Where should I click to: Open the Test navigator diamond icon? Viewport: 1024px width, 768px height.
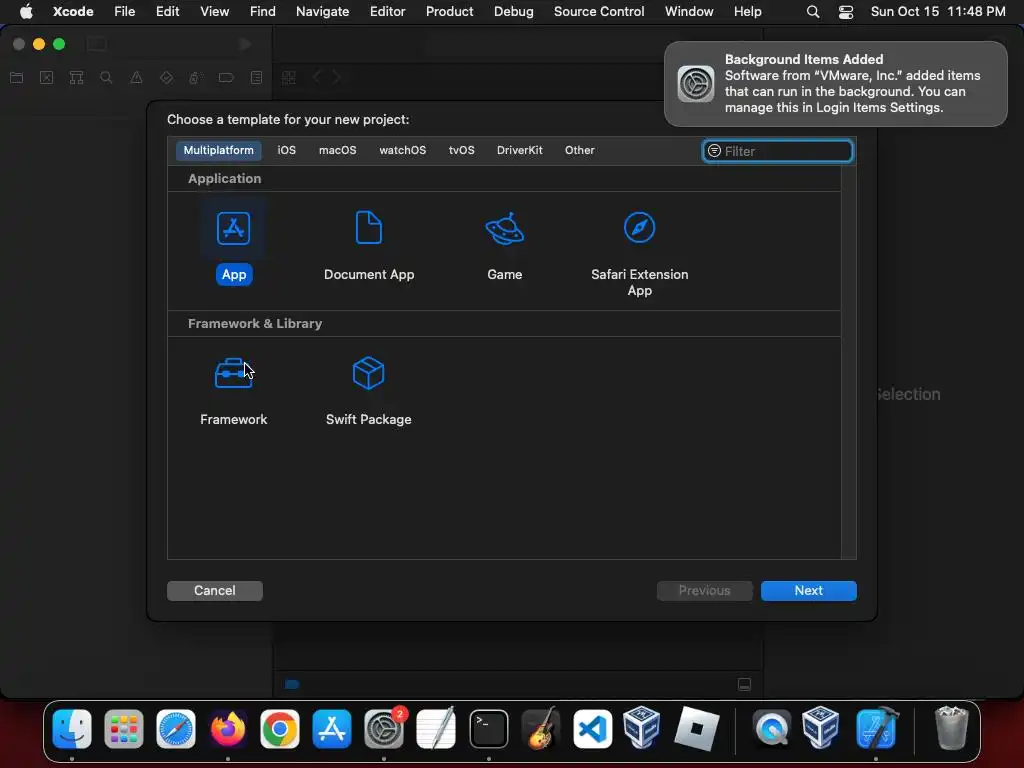(166, 78)
